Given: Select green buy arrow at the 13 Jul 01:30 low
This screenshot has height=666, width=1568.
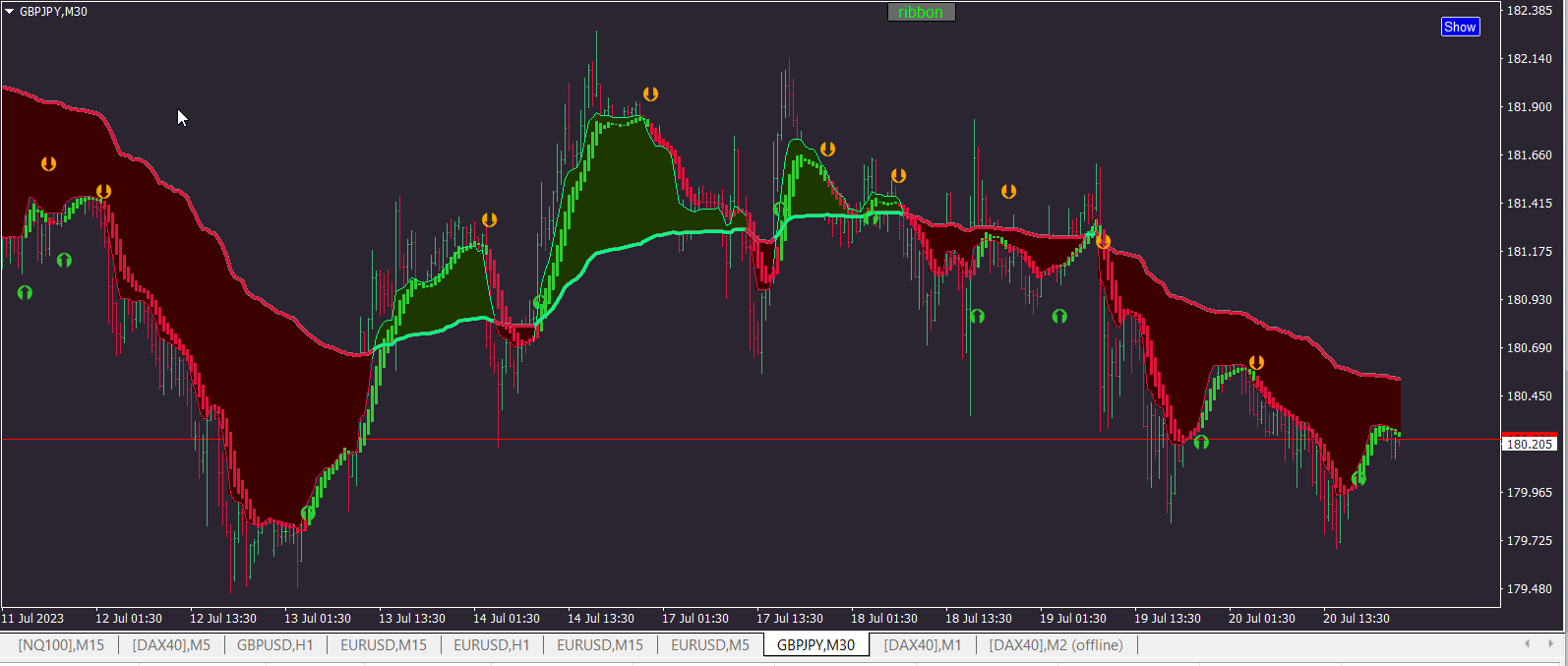Looking at the screenshot, I should coord(308,513).
